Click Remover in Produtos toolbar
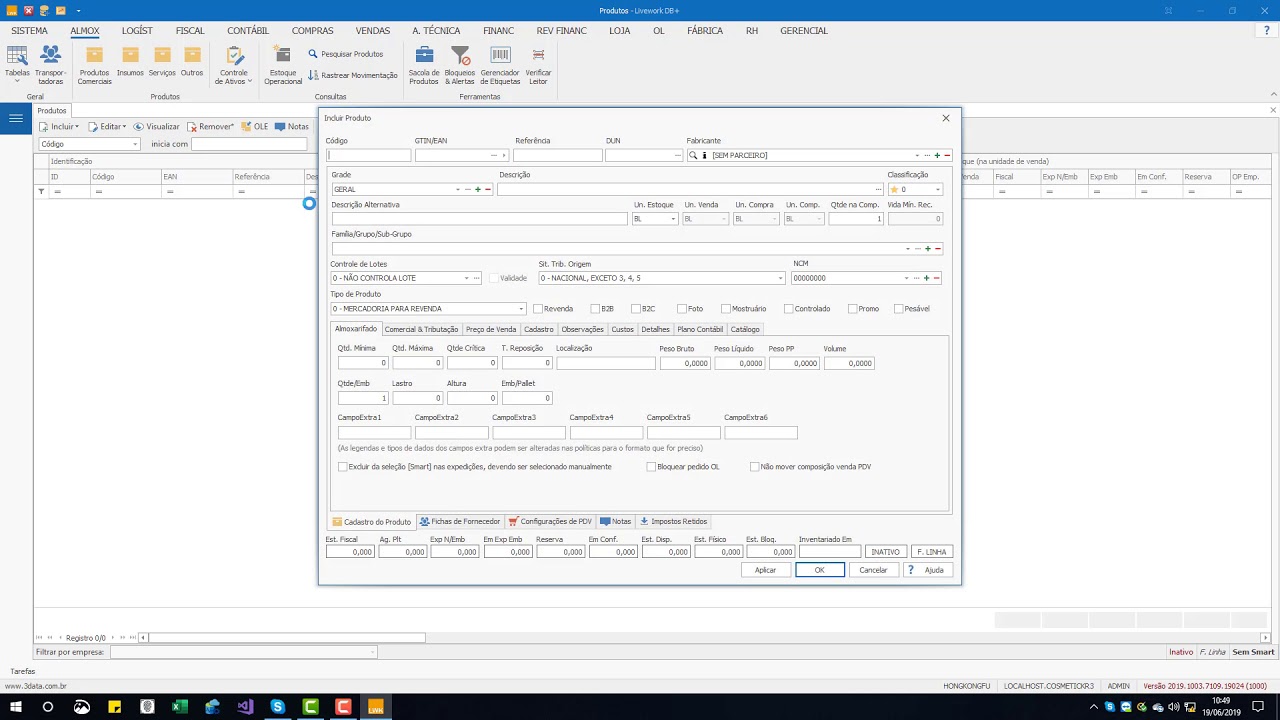The image size is (1280, 720). pos(210,127)
